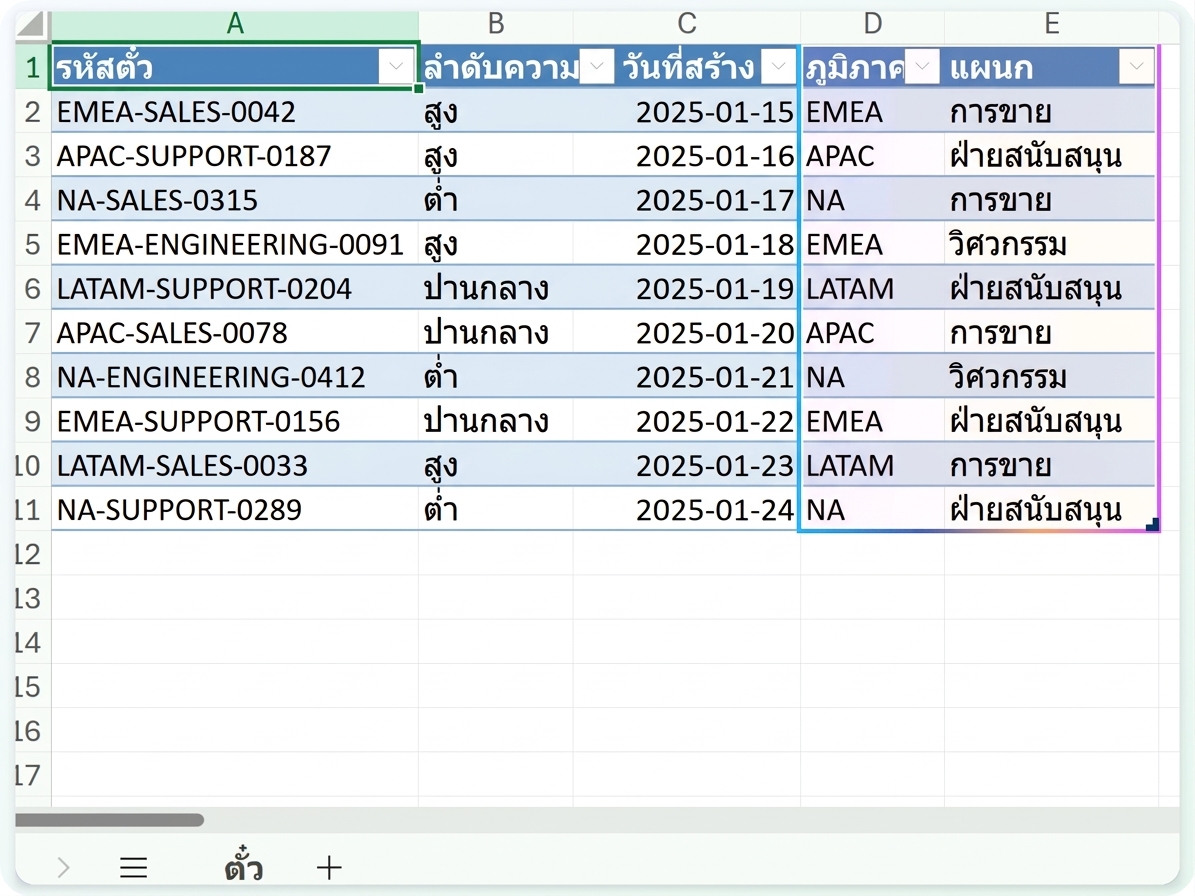
Task: Select column B header
Action: pyautogui.click(x=495, y=24)
